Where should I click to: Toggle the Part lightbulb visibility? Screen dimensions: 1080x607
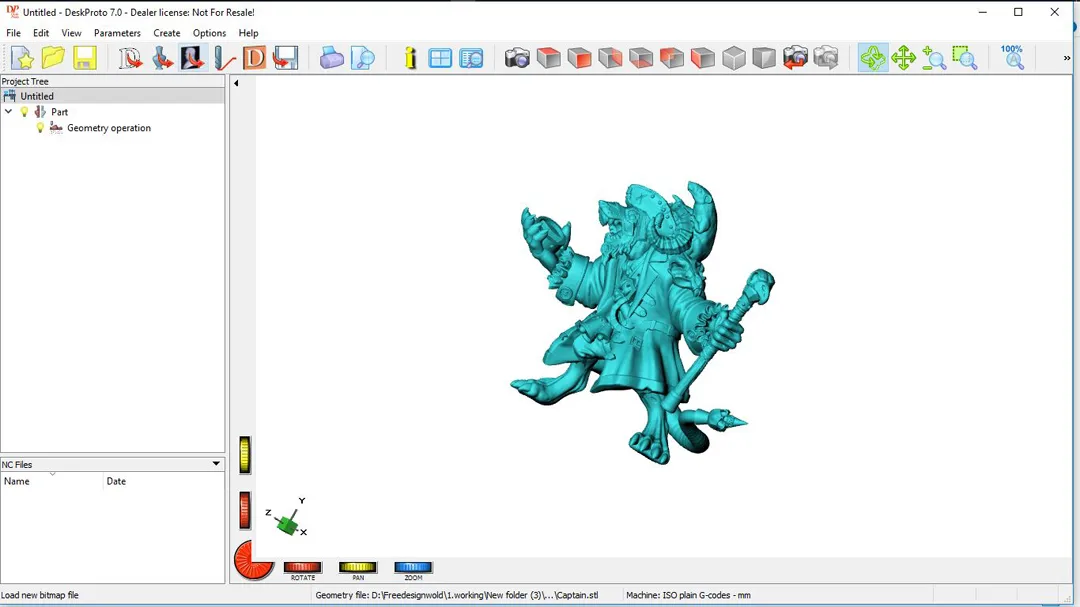pos(25,112)
